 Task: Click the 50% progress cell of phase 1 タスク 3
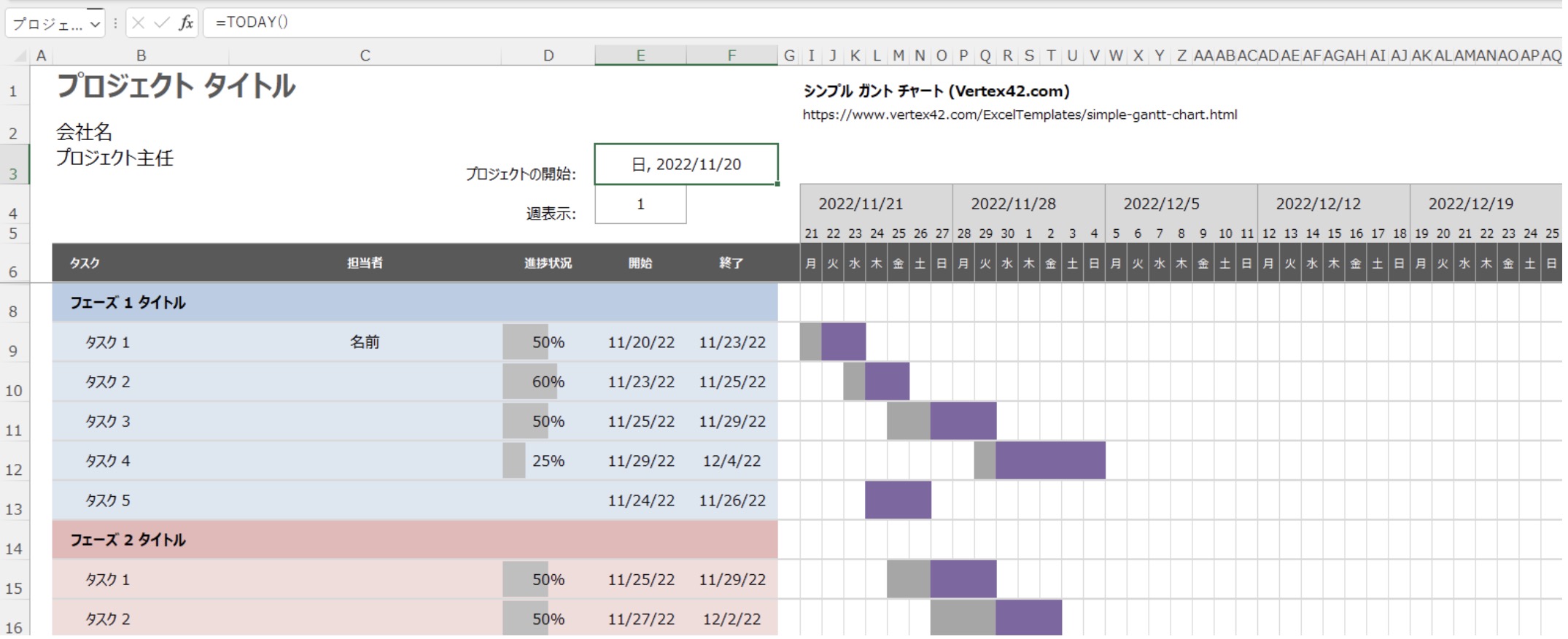(548, 422)
